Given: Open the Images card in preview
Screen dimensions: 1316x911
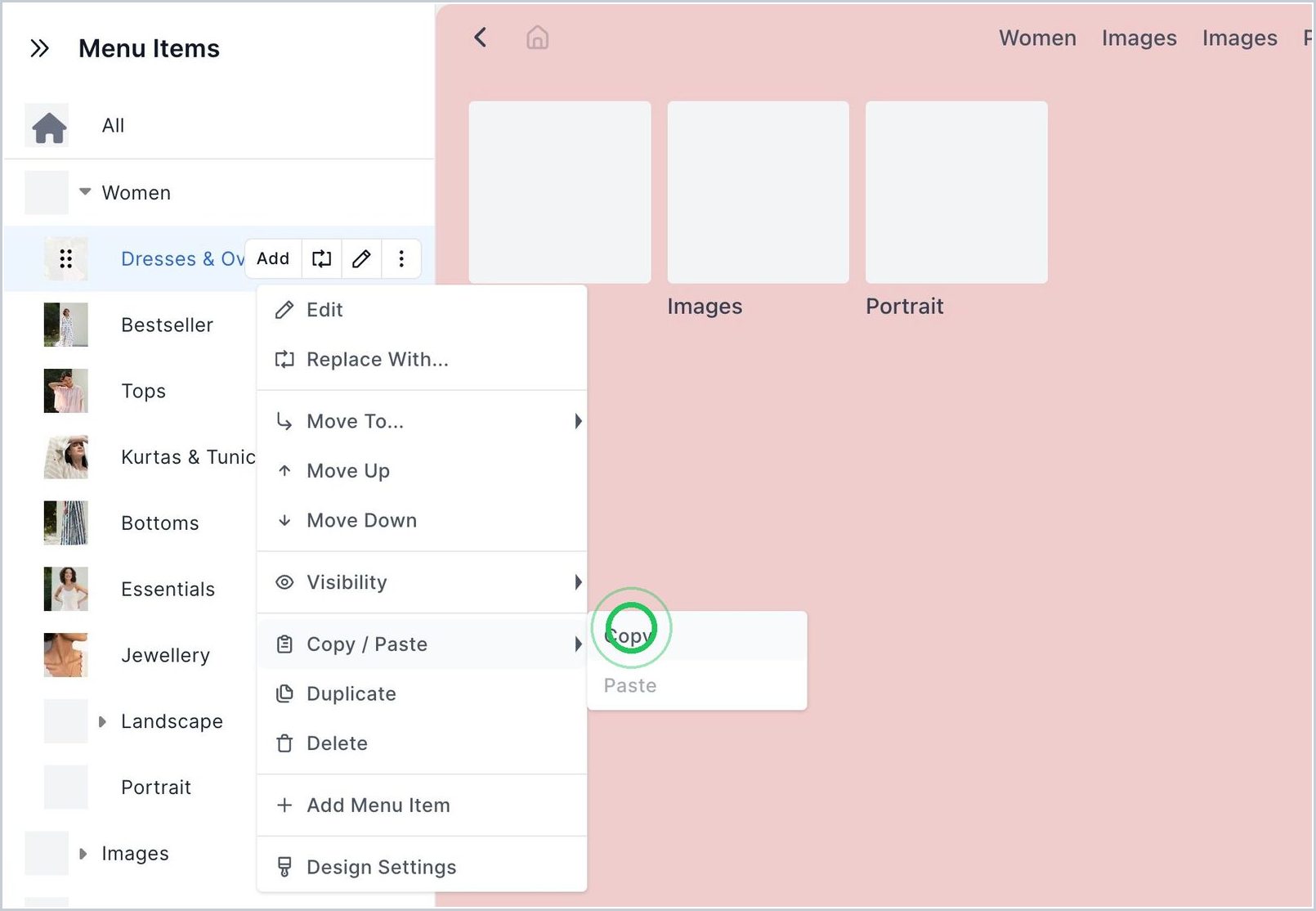Looking at the screenshot, I should (758, 192).
